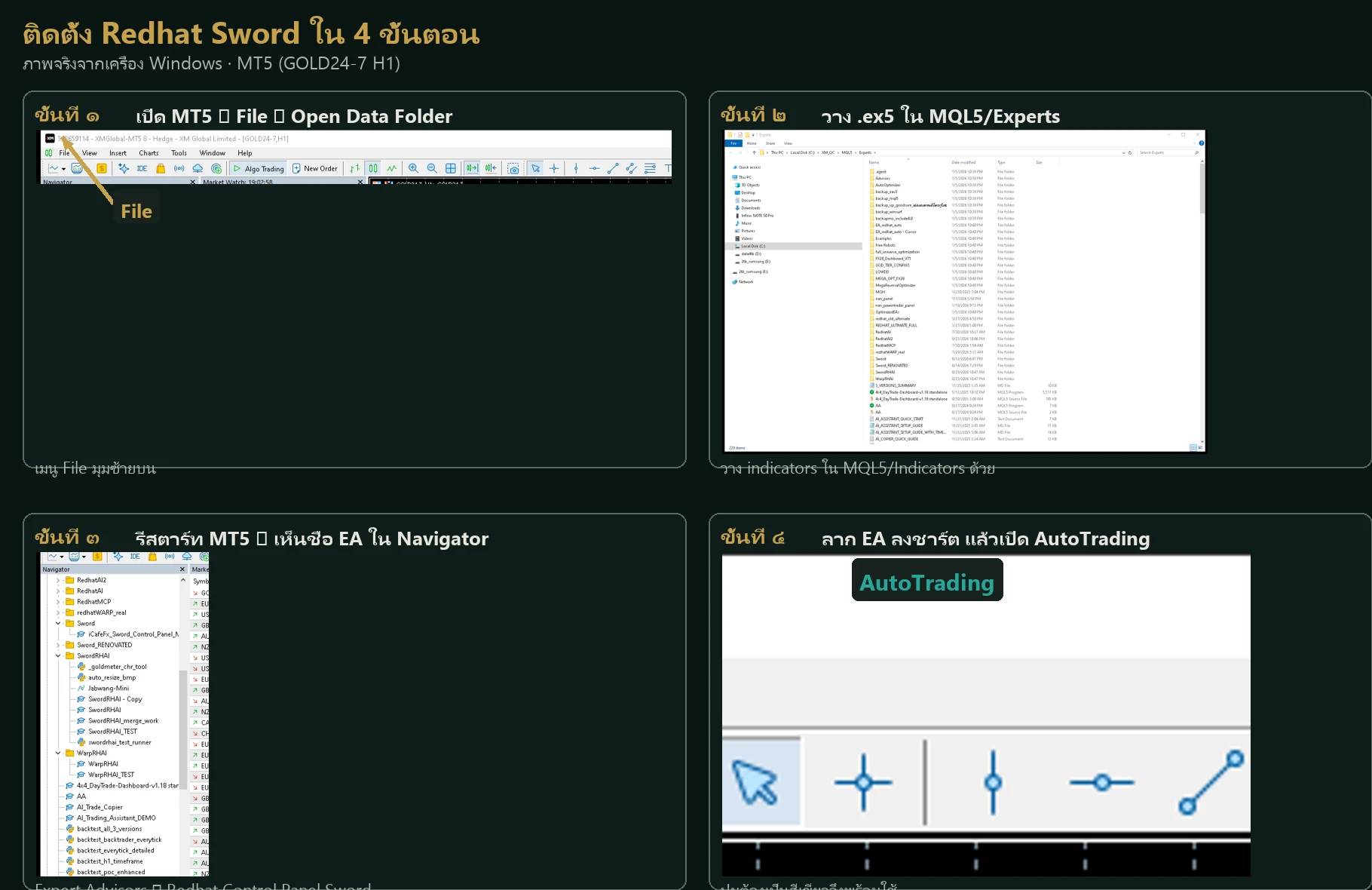Select the bar chart type icon
This screenshot has width=1372, height=890.
(355, 168)
